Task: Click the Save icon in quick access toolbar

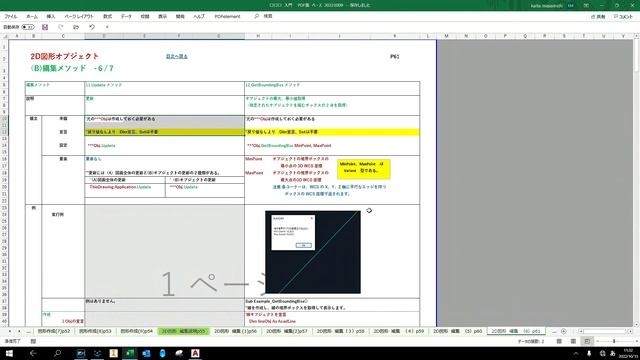Action: click(x=45, y=27)
